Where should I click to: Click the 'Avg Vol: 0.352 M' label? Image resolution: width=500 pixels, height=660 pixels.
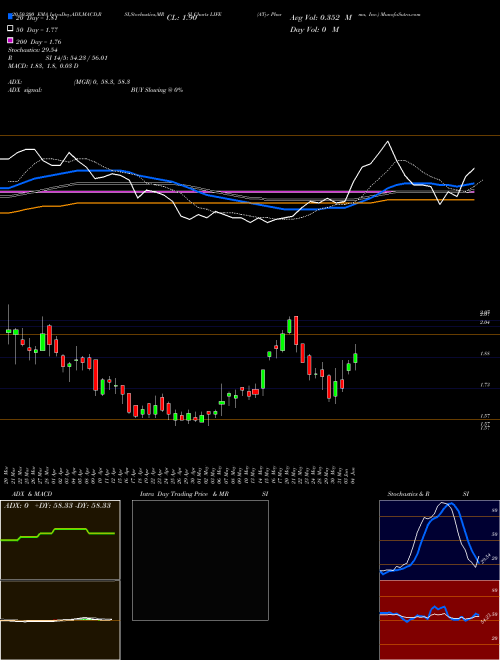coord(321,18)
